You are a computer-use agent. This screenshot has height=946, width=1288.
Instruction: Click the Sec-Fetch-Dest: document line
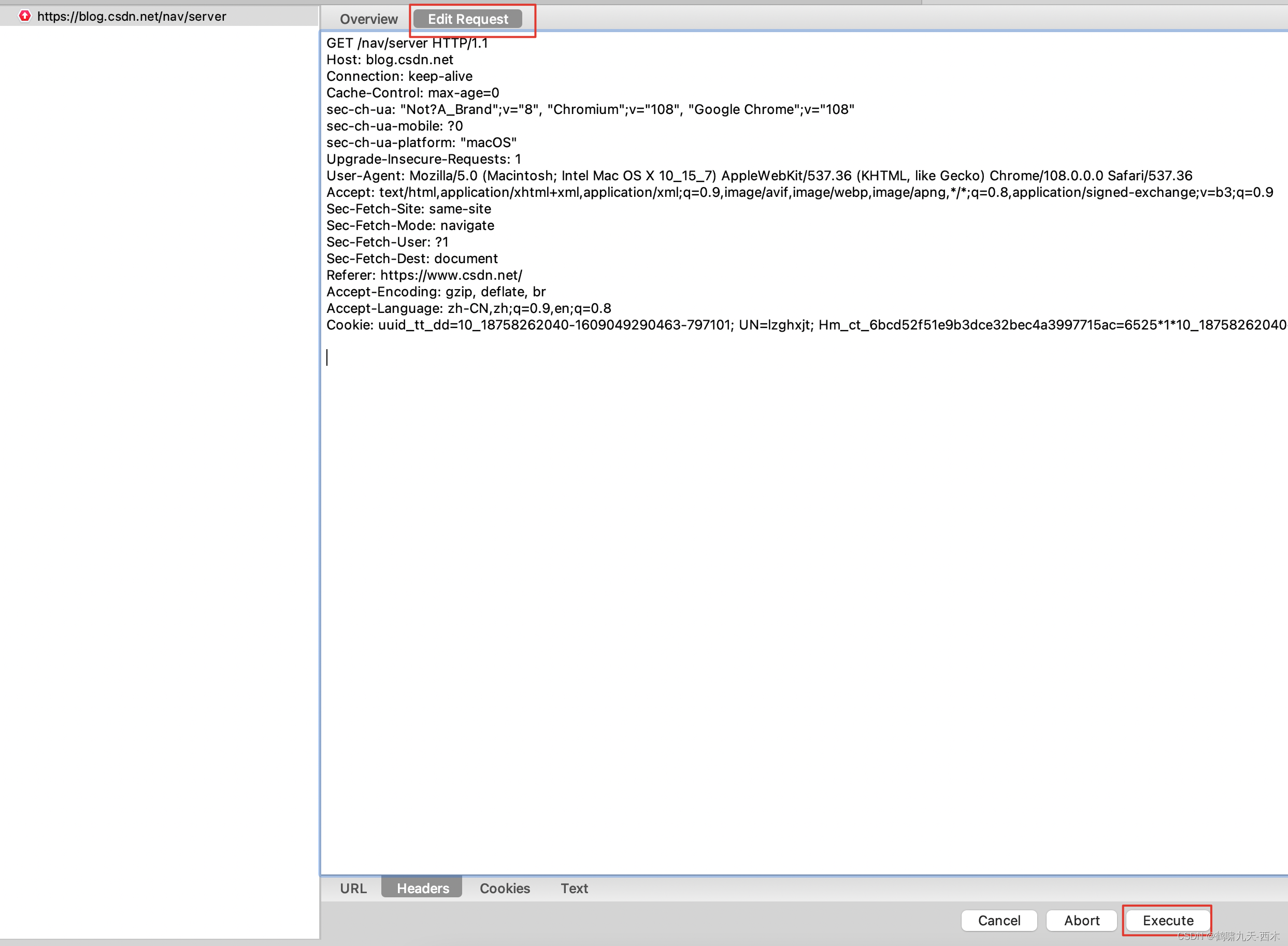(x=412, y=259)
